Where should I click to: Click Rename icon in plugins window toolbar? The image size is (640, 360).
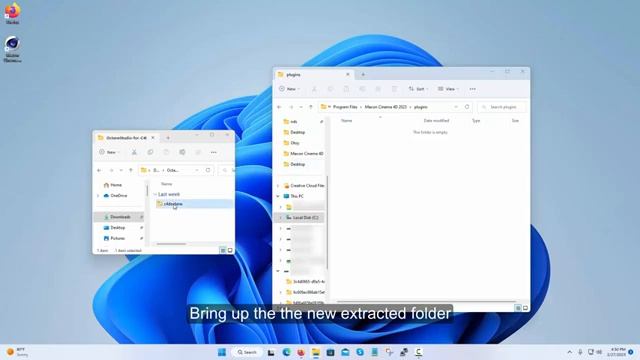tap(362, 89)
